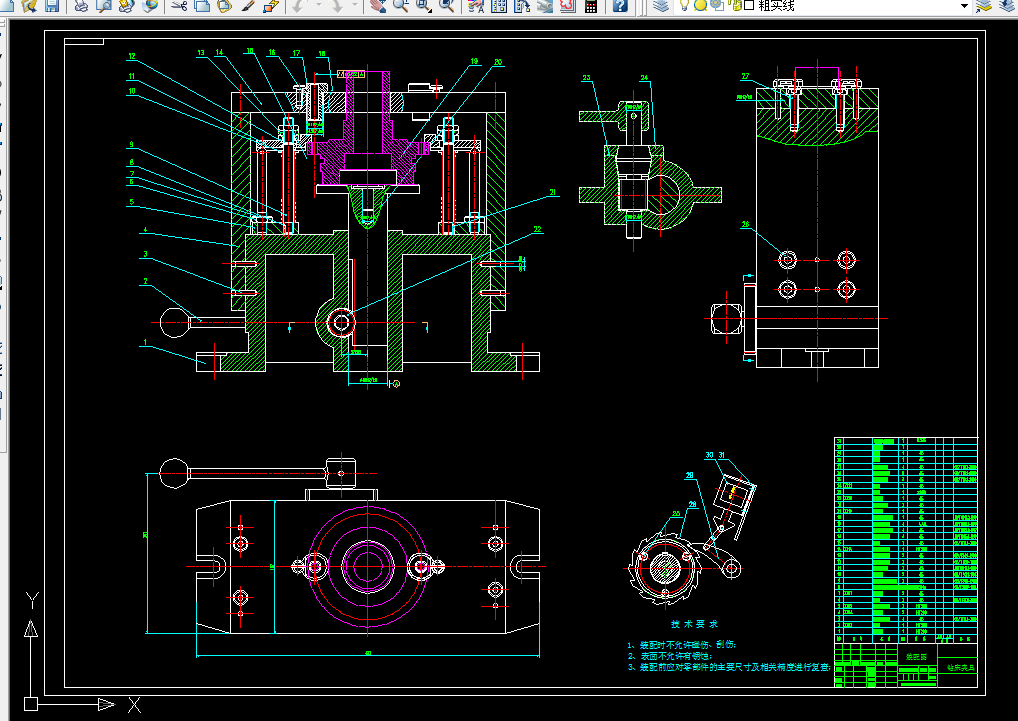Click balloon number 27 label
This screenshot has width=1018, height=721.
coord(745,76)
